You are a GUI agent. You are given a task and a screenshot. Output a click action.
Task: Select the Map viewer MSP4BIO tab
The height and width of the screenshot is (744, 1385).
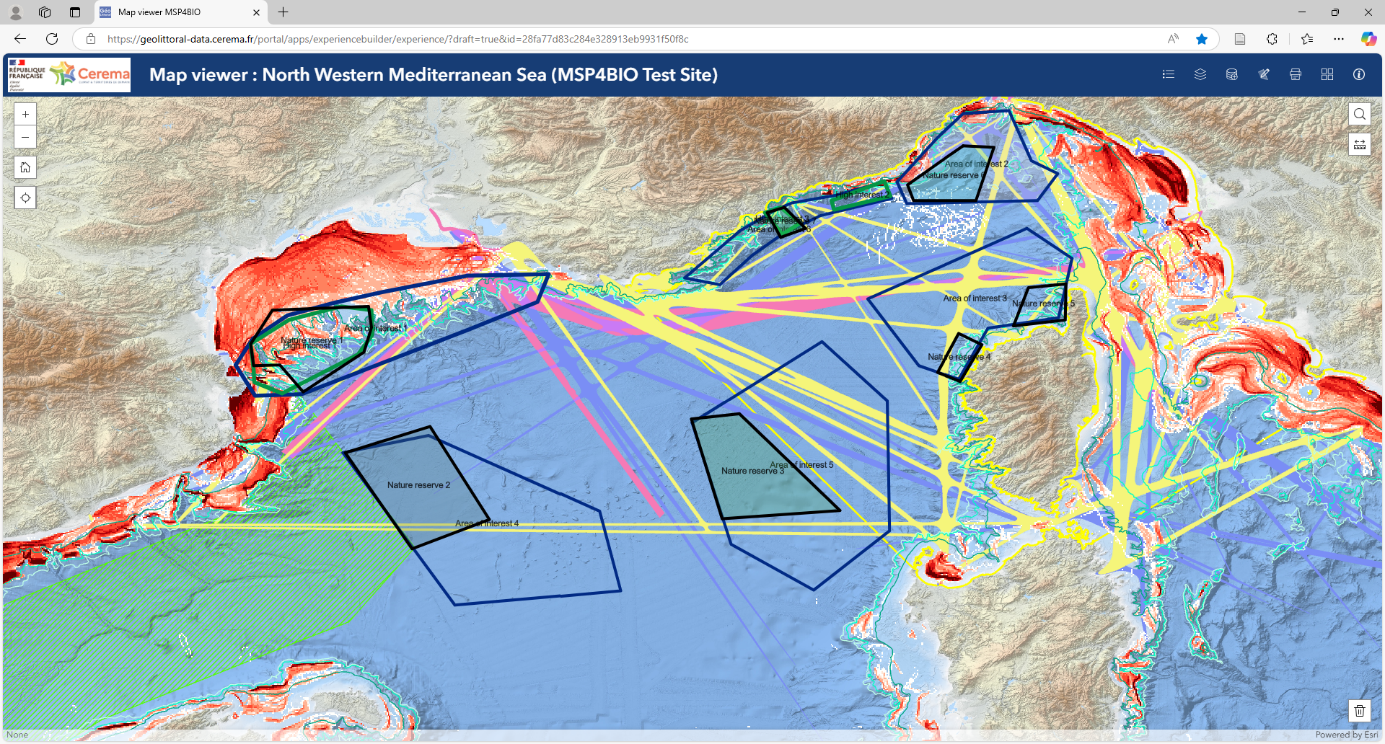click(x=180, y=12)
